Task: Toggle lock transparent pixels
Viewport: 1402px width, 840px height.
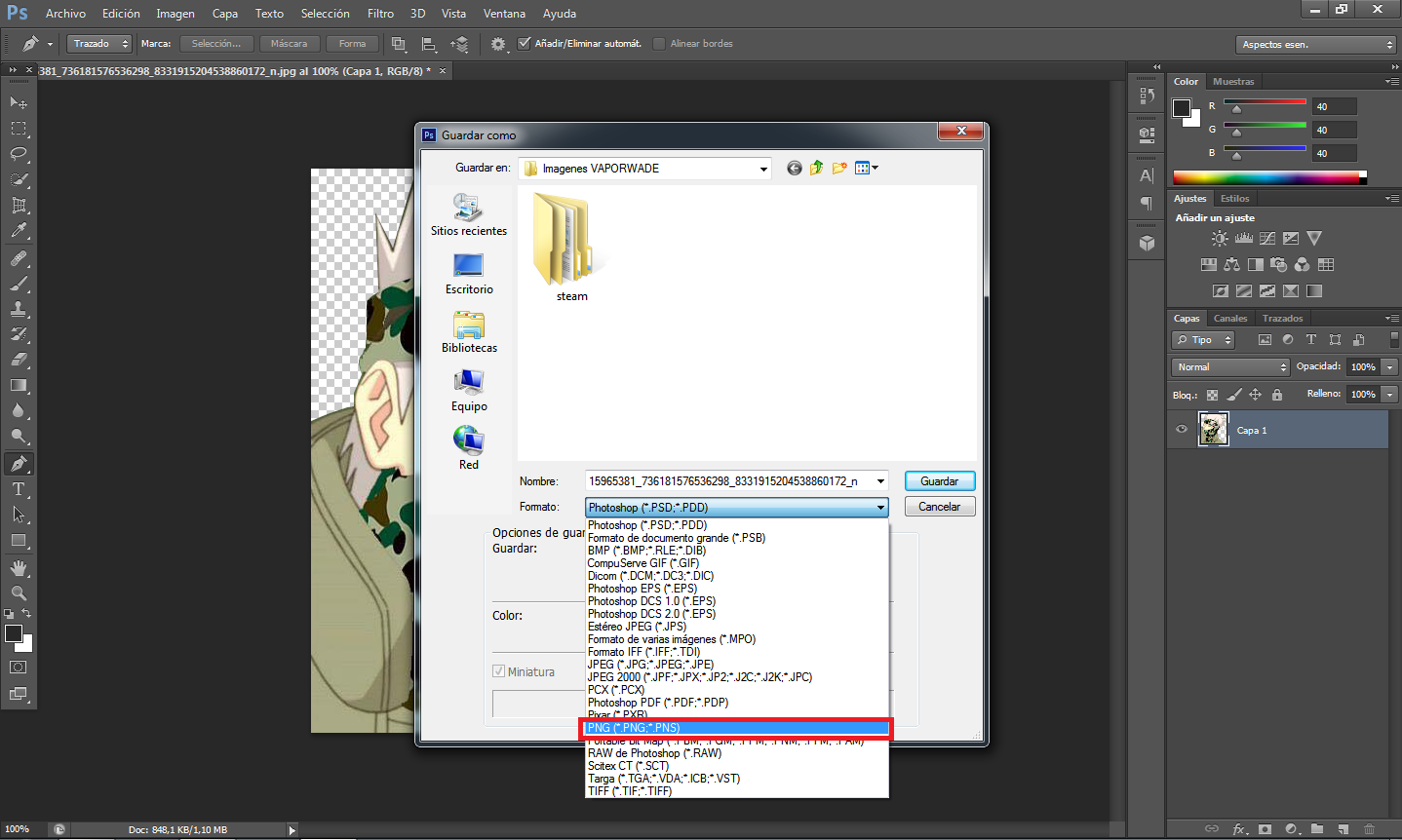Action: 1212,395
